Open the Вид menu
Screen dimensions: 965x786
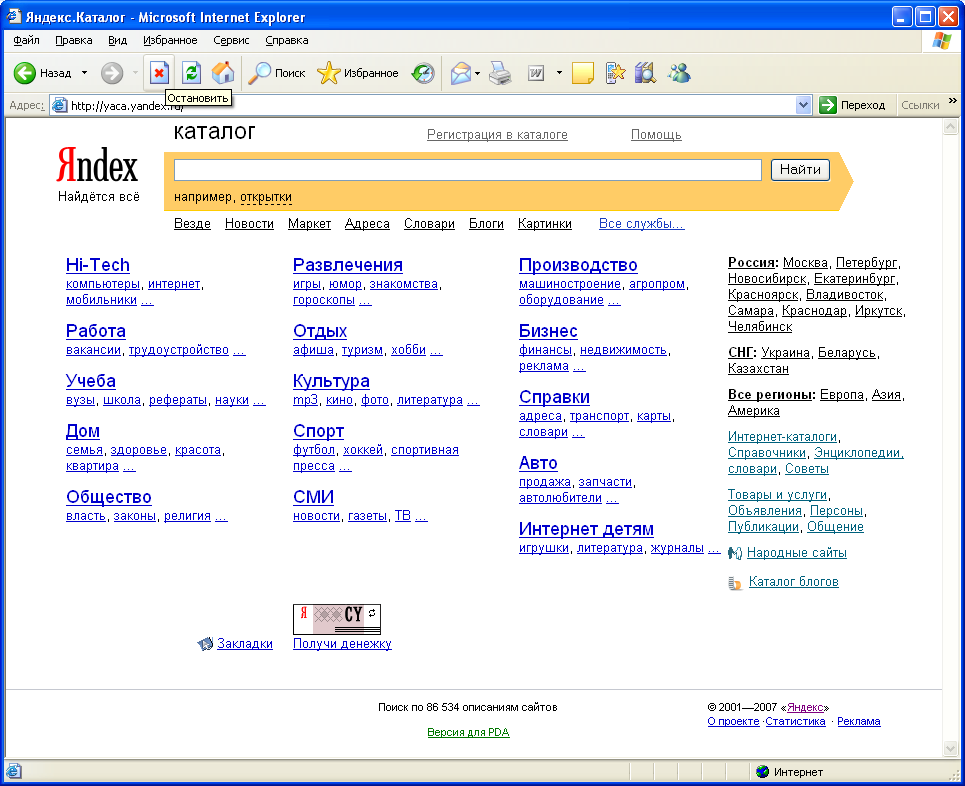(x=118, y=41)
